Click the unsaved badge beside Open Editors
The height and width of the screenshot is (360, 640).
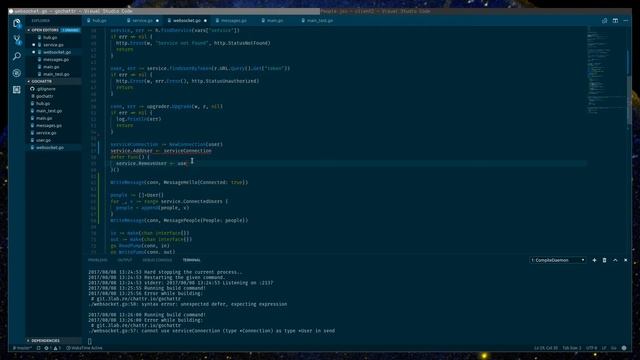pos(70,30)
